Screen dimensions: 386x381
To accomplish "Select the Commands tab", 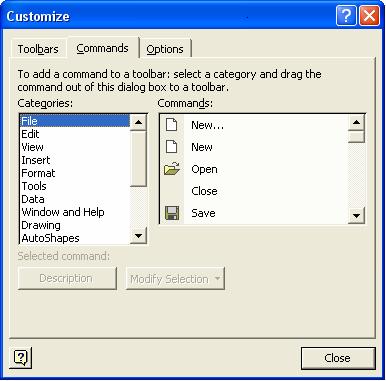I will click(x=102, y=48).
